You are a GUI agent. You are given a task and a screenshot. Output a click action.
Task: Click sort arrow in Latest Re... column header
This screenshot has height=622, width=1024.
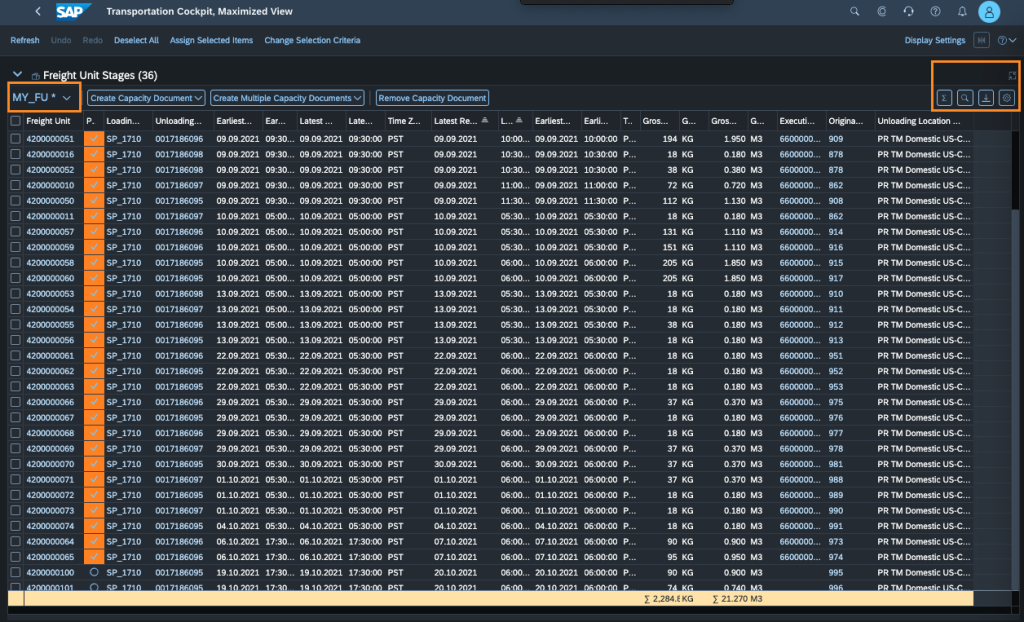(485, 120)
